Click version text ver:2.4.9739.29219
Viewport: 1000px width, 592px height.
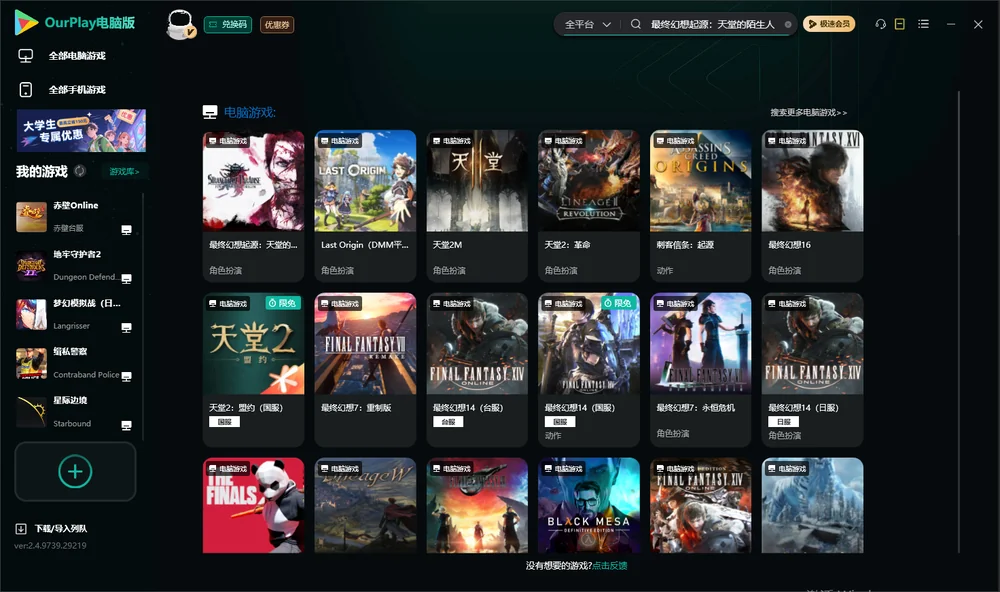click(x=50, y=545)
